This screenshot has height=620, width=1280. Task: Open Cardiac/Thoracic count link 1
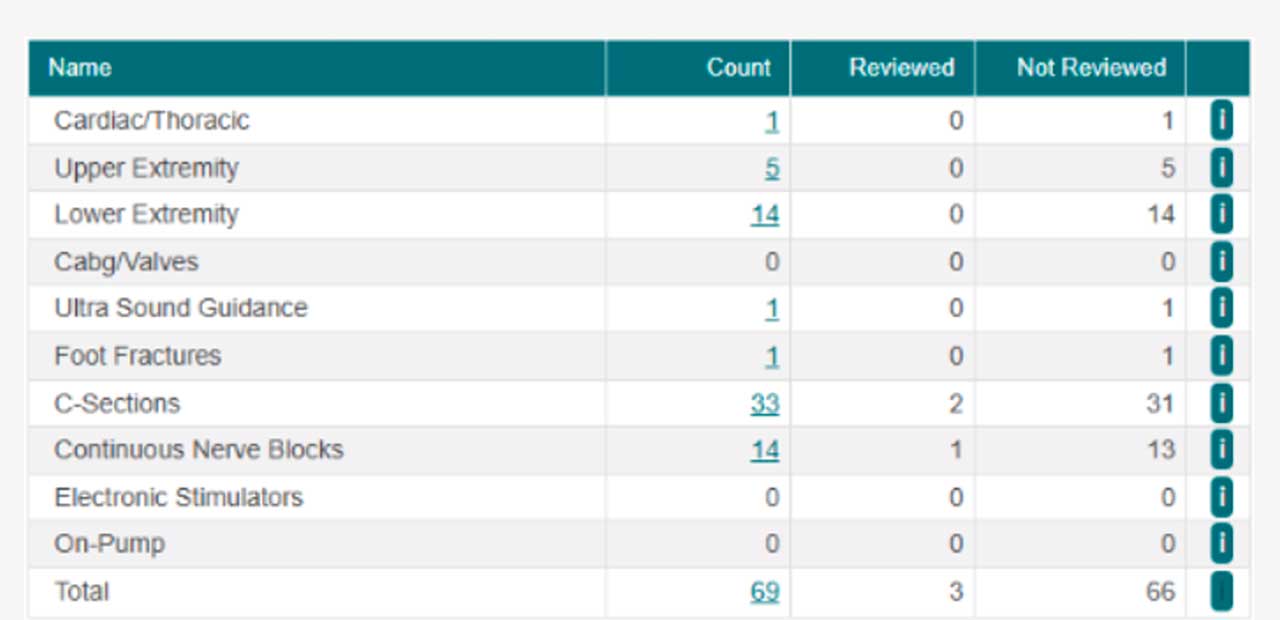pyautogui.click(x=772, y=122)
